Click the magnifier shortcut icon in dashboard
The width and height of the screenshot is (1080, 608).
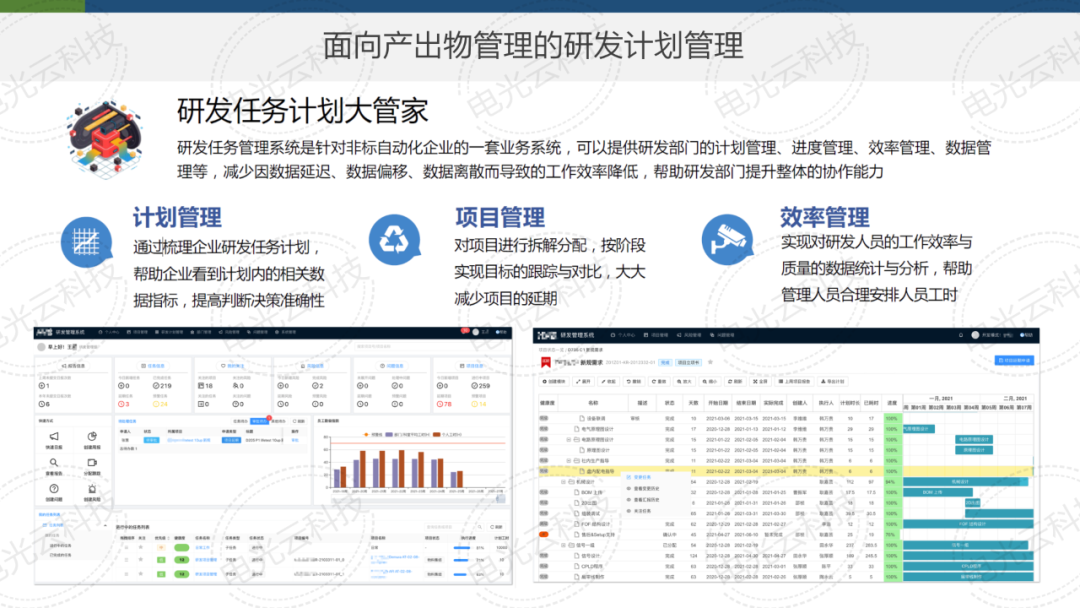[x=54, y=463]
